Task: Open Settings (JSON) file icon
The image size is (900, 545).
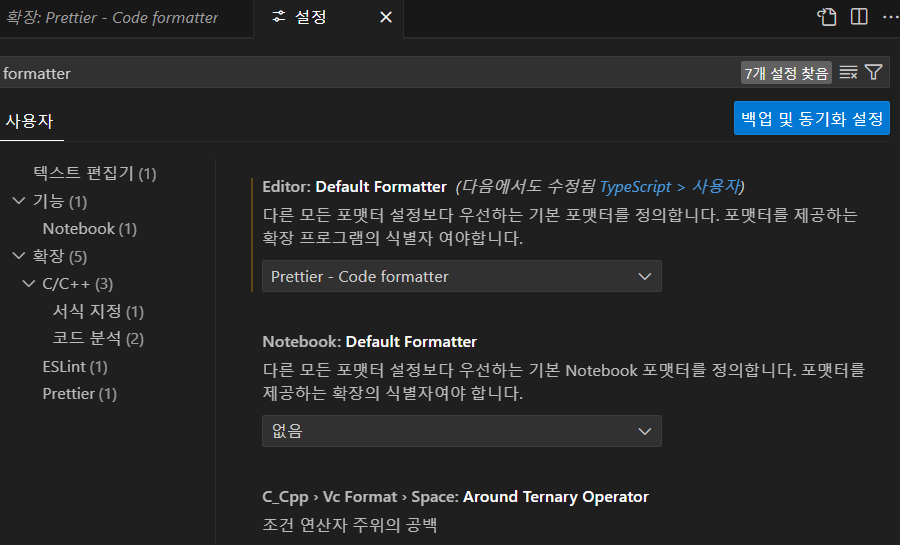Action: 827,17
